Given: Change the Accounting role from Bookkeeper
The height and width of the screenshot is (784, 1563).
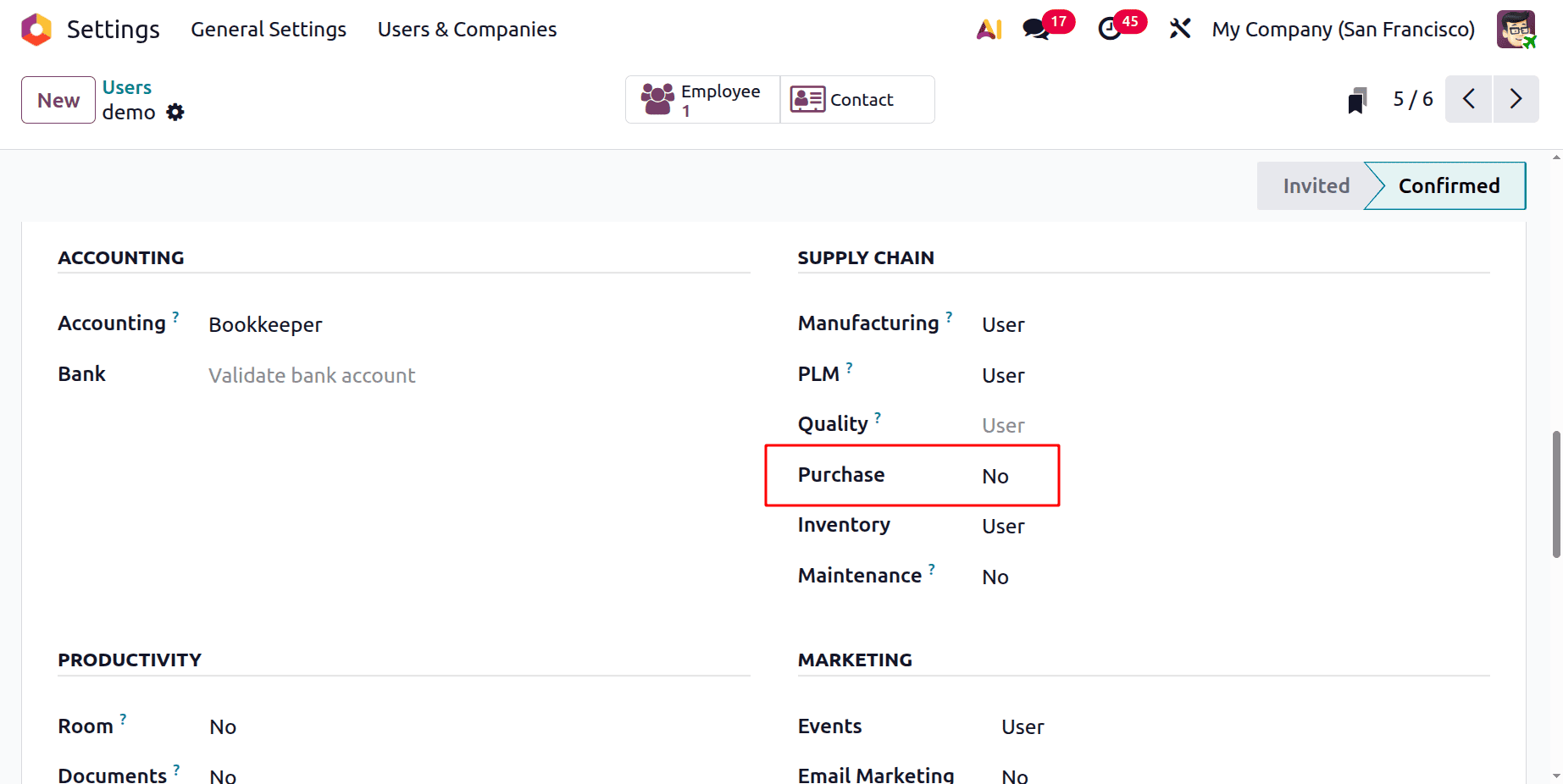Looking at the screenshot, I should [x=265, y=324].
